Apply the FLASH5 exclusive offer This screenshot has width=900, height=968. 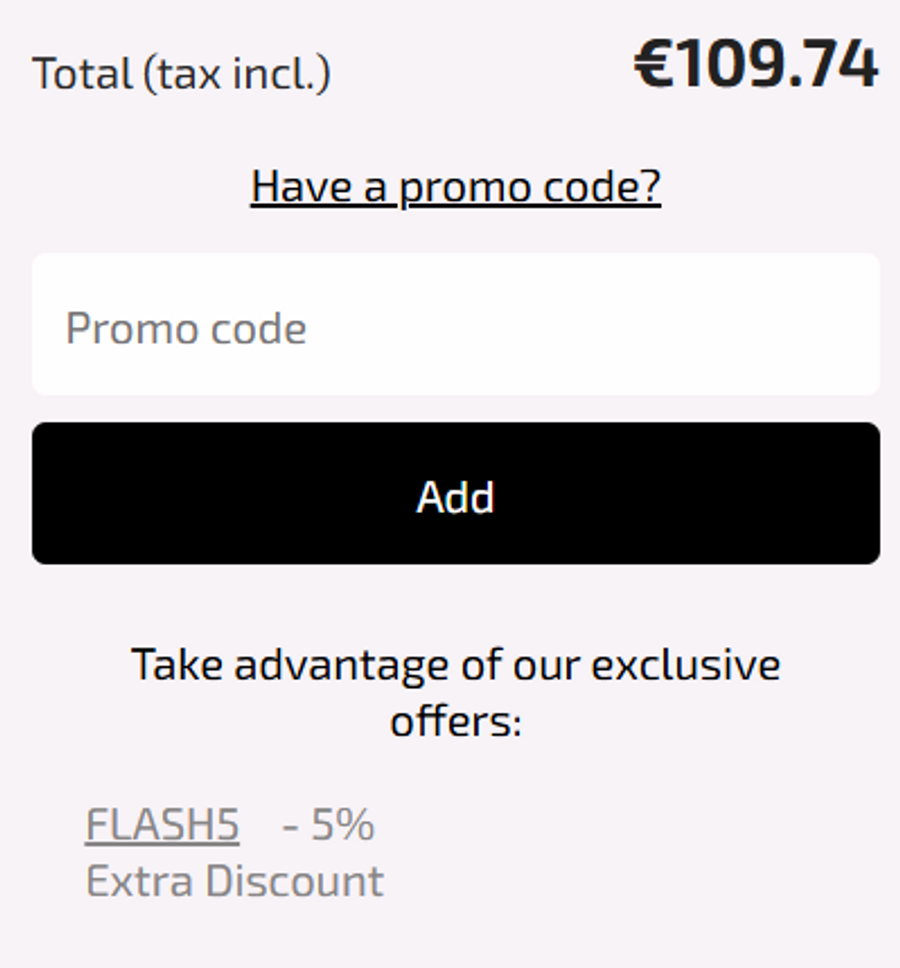click(x=162, y=825)
